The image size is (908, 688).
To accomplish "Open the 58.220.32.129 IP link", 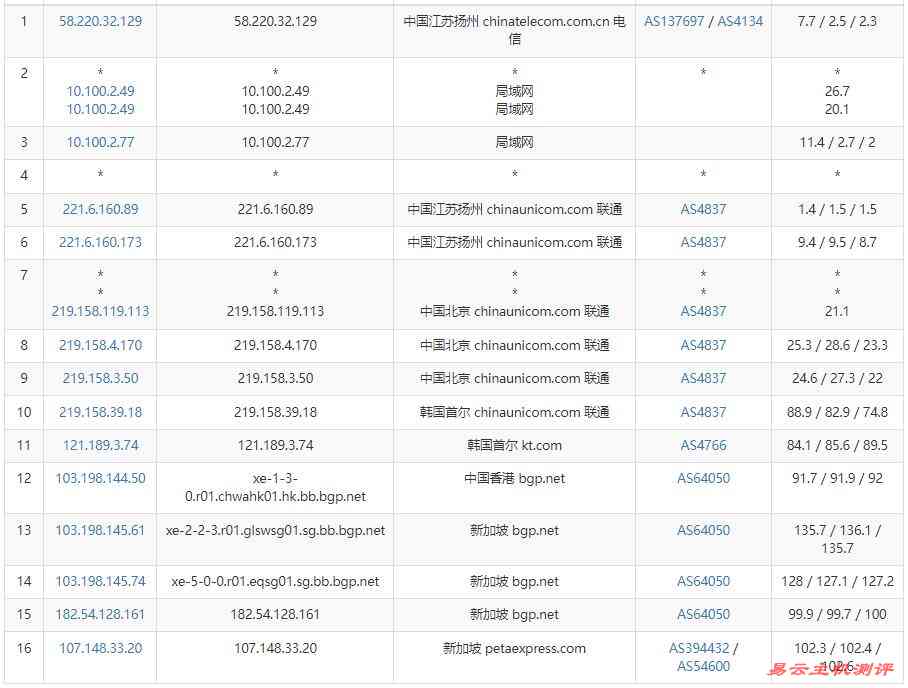I will click(x=100, y=21).
